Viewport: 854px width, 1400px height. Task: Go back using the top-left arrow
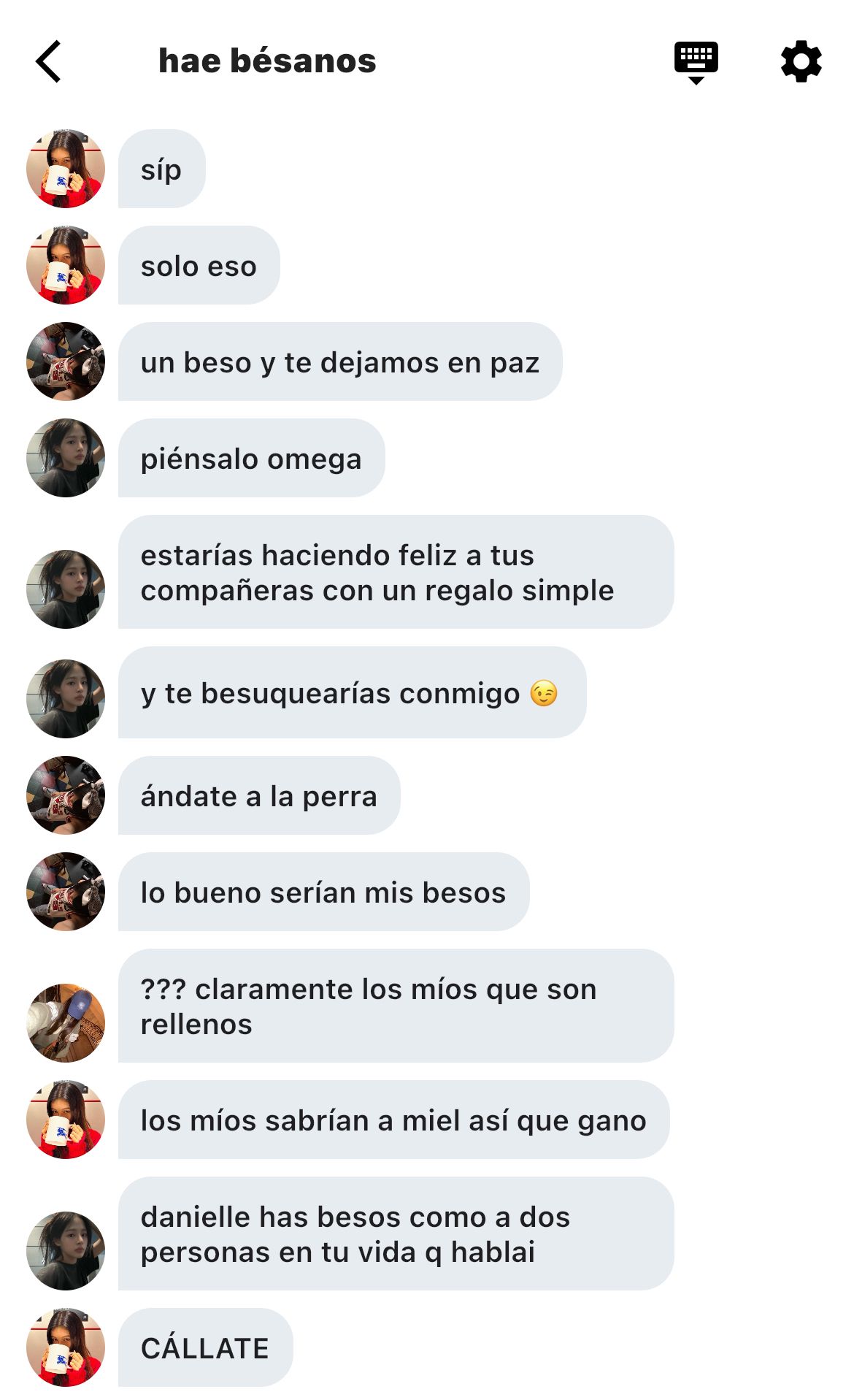tap(48, 61)
